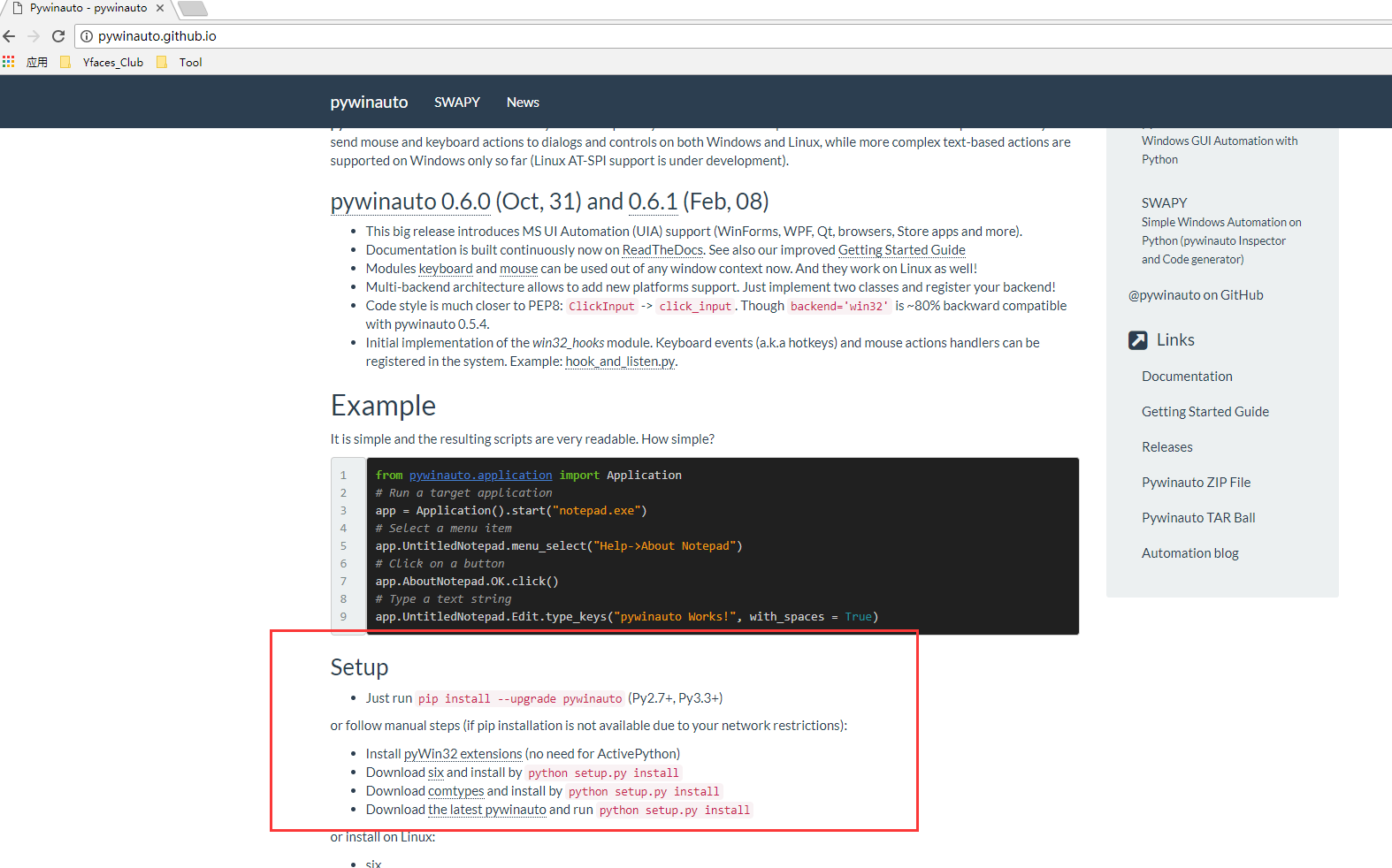
Task: Click the 'ClickInput' inline code text
Action: pos(601,307)
